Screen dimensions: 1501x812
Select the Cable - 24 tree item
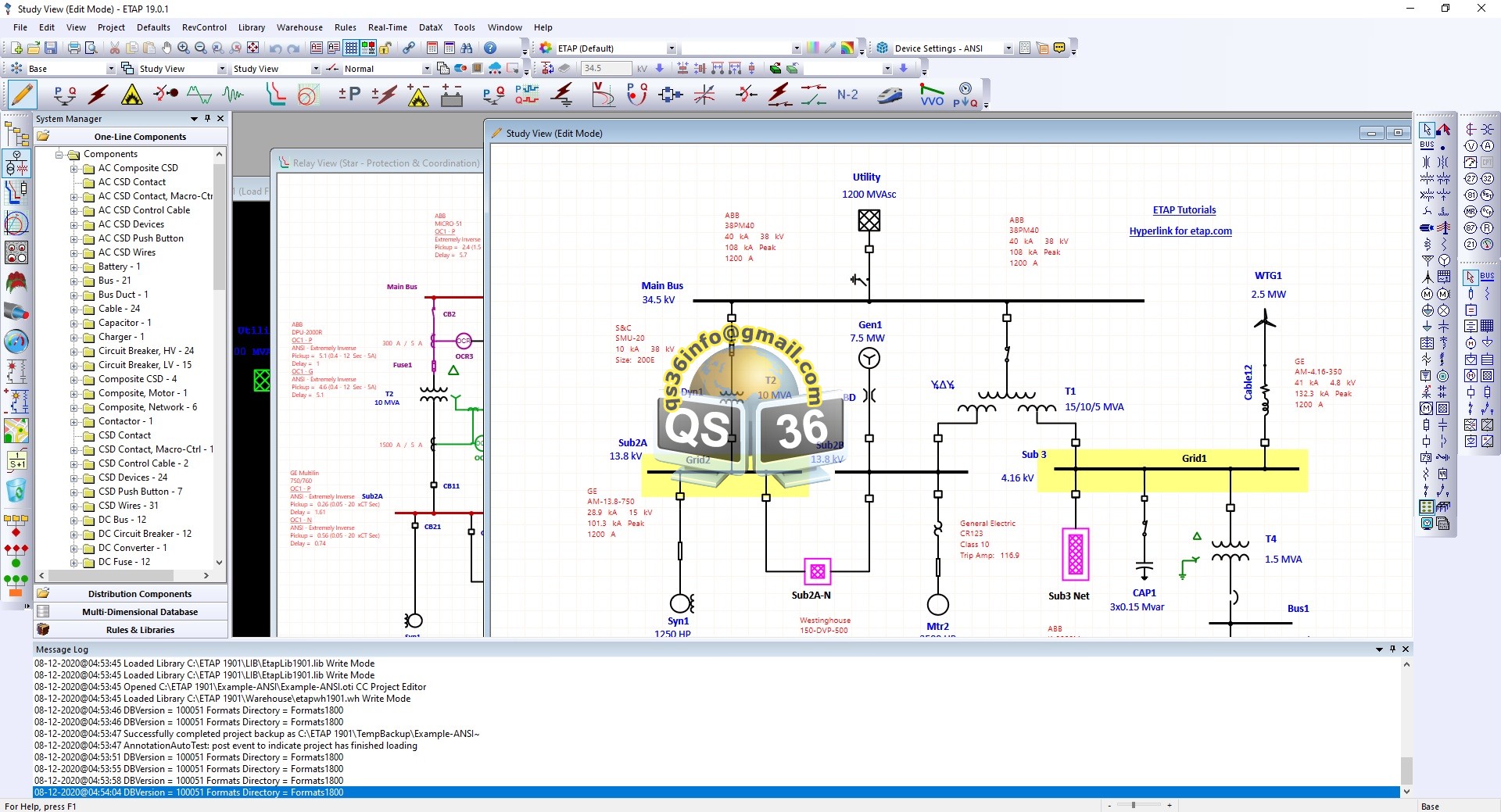119,309
